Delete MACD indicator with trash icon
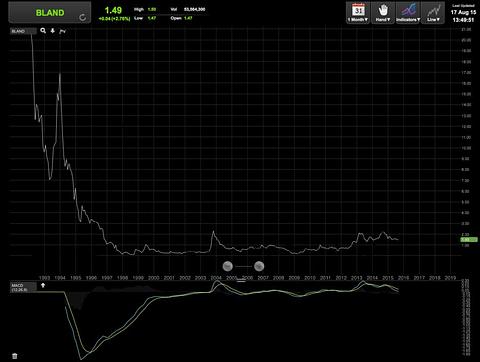 click(15, 356)
